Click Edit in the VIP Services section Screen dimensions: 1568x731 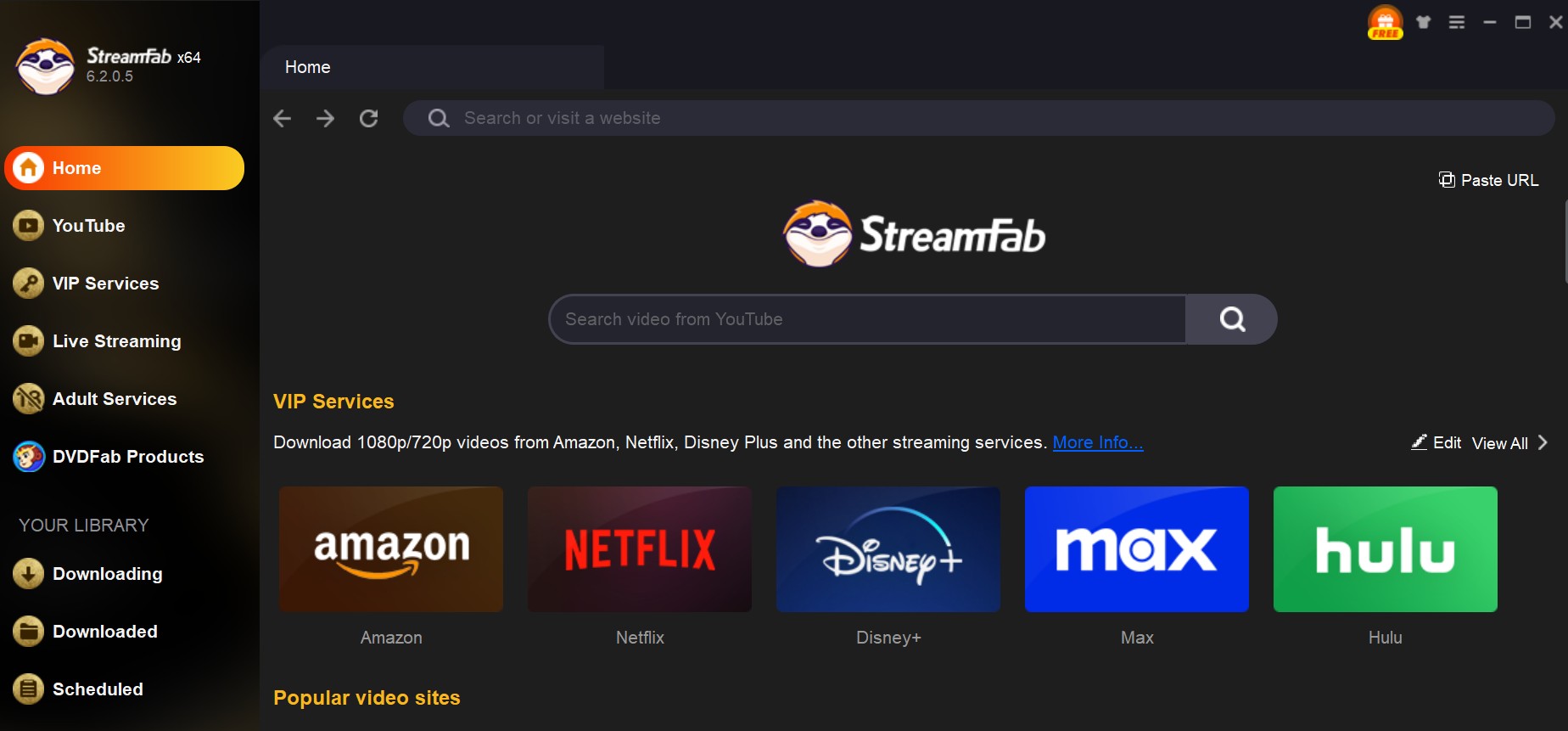(1436, 442)
